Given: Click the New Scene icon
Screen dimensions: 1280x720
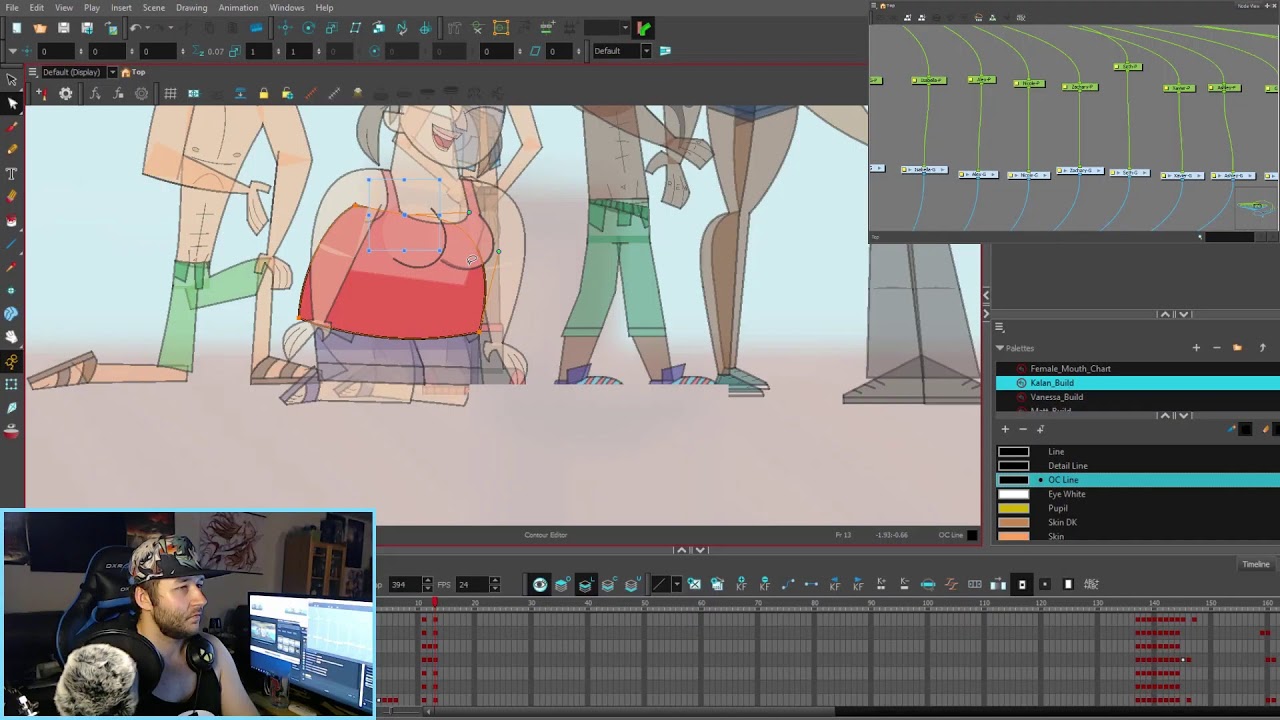Looking at the screenshot, I should pyautogui.click(x=16, y=28).
